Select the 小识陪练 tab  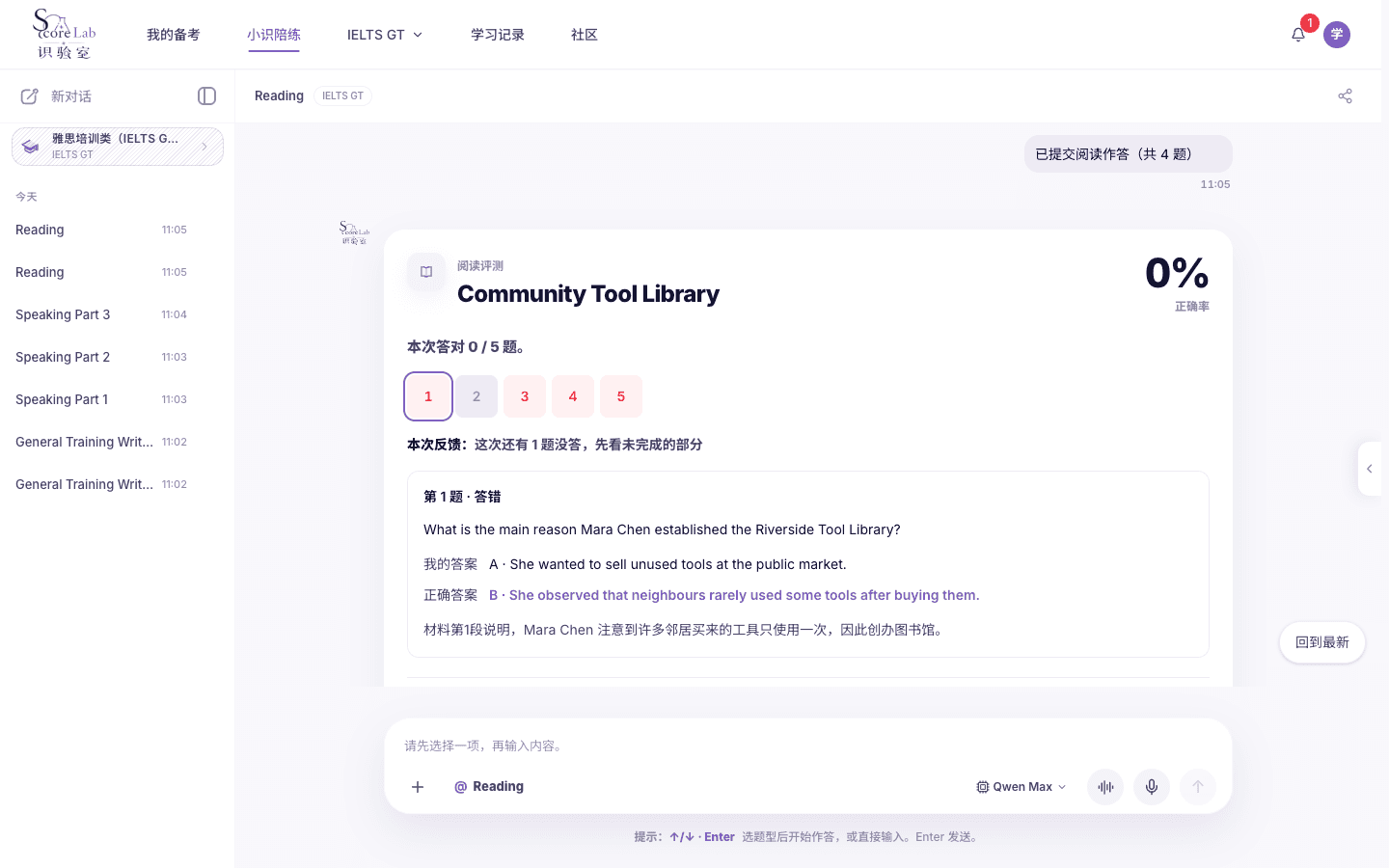point(274,35)
